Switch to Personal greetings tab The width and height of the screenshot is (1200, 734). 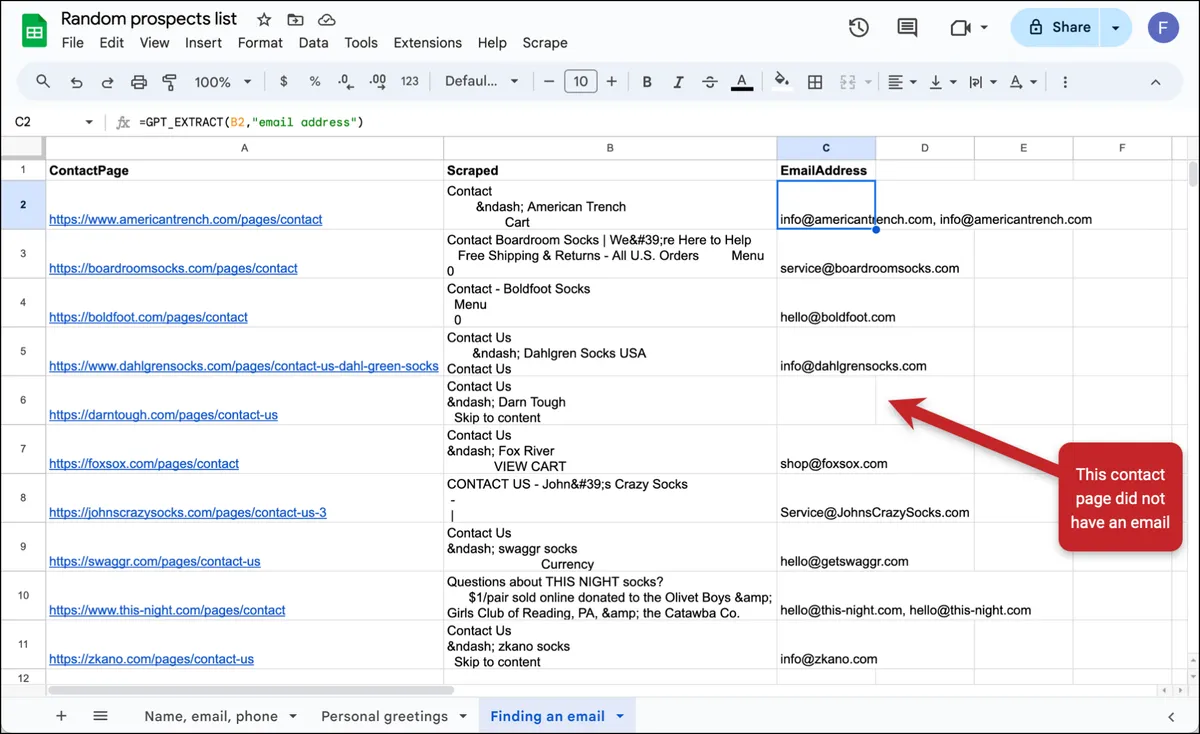click(x=384, y=716)
